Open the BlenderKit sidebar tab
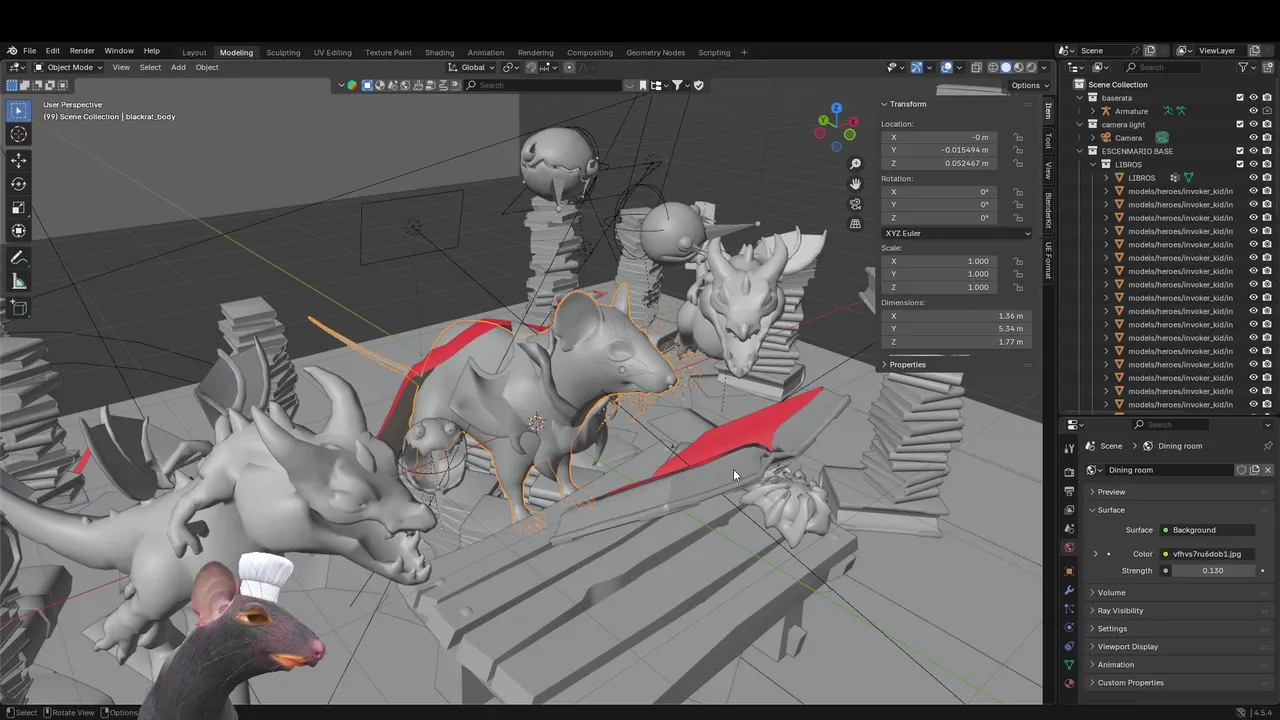The width and height of the screenshot is (1280, 720). click(1048, 210)
